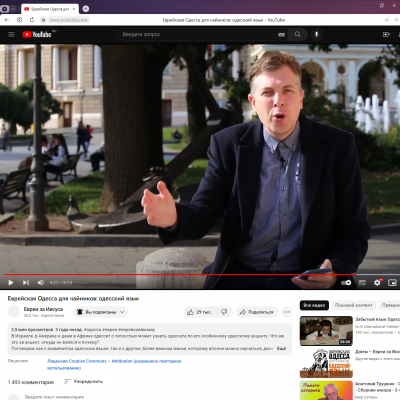
Task: Like the video with thumbs up
Action: click(199, 312)
